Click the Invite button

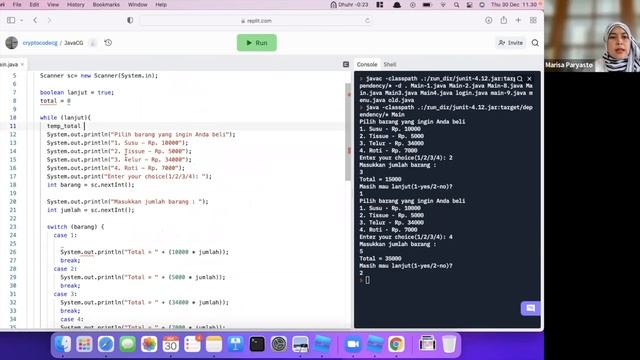point(511,42)
